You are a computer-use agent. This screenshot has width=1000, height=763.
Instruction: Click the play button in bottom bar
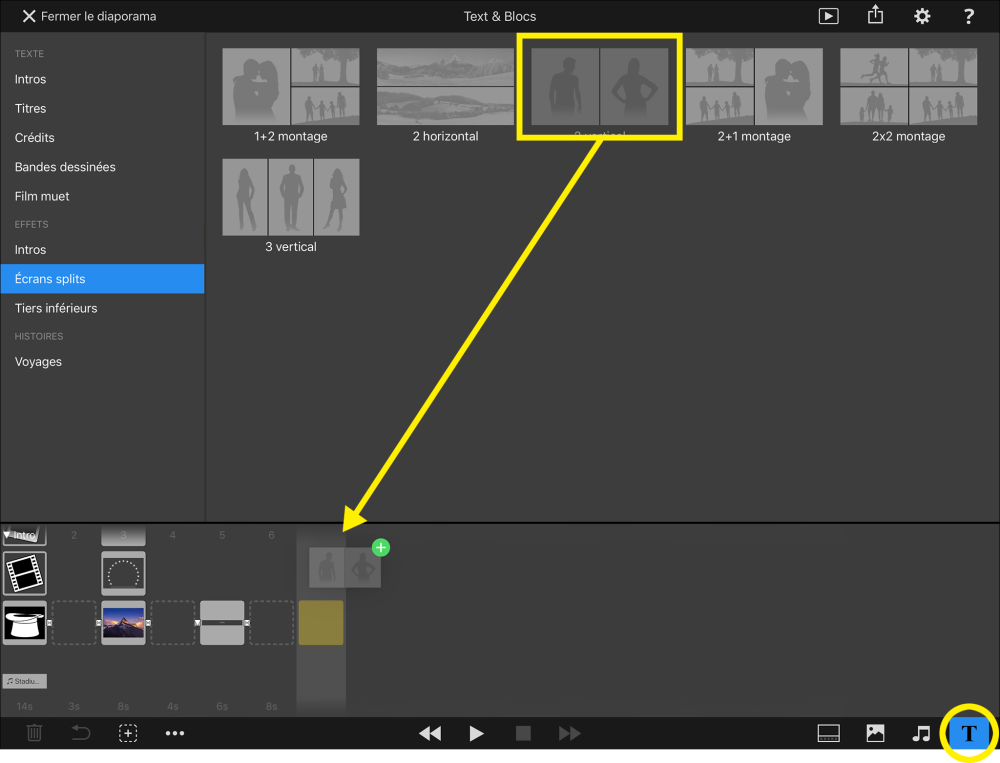coord(476,734)
